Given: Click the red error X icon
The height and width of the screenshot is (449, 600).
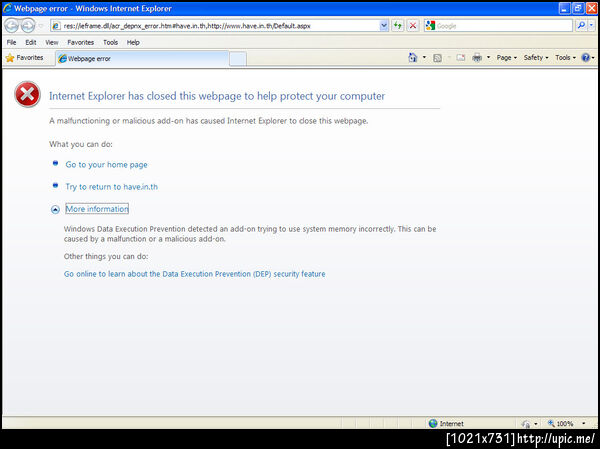Looking at the screenshot, I should coord(27,94).
